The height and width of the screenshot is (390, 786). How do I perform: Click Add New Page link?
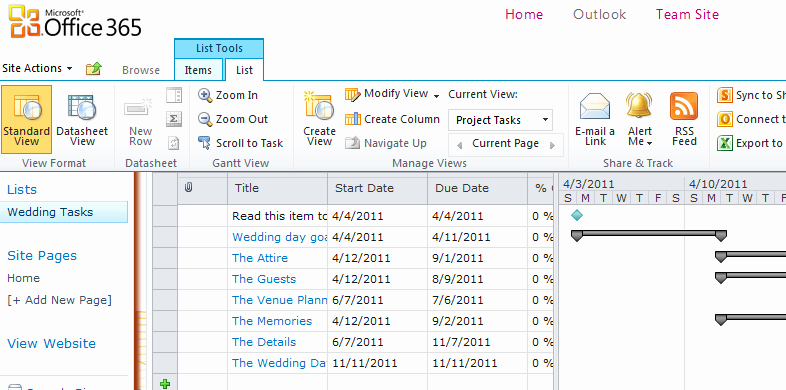point(60,300)
